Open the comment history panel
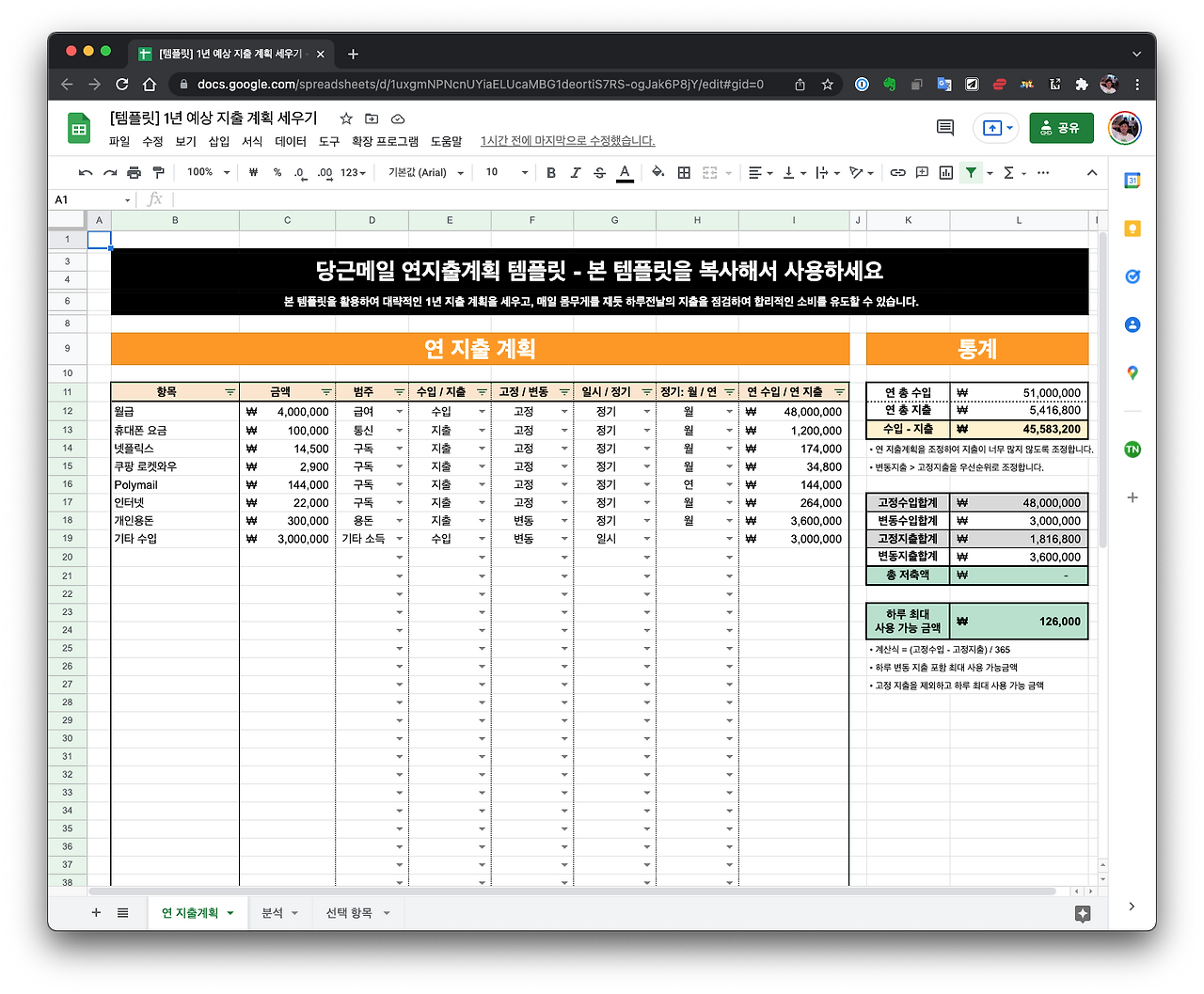 pyautogui.click(x=945, y=128)
